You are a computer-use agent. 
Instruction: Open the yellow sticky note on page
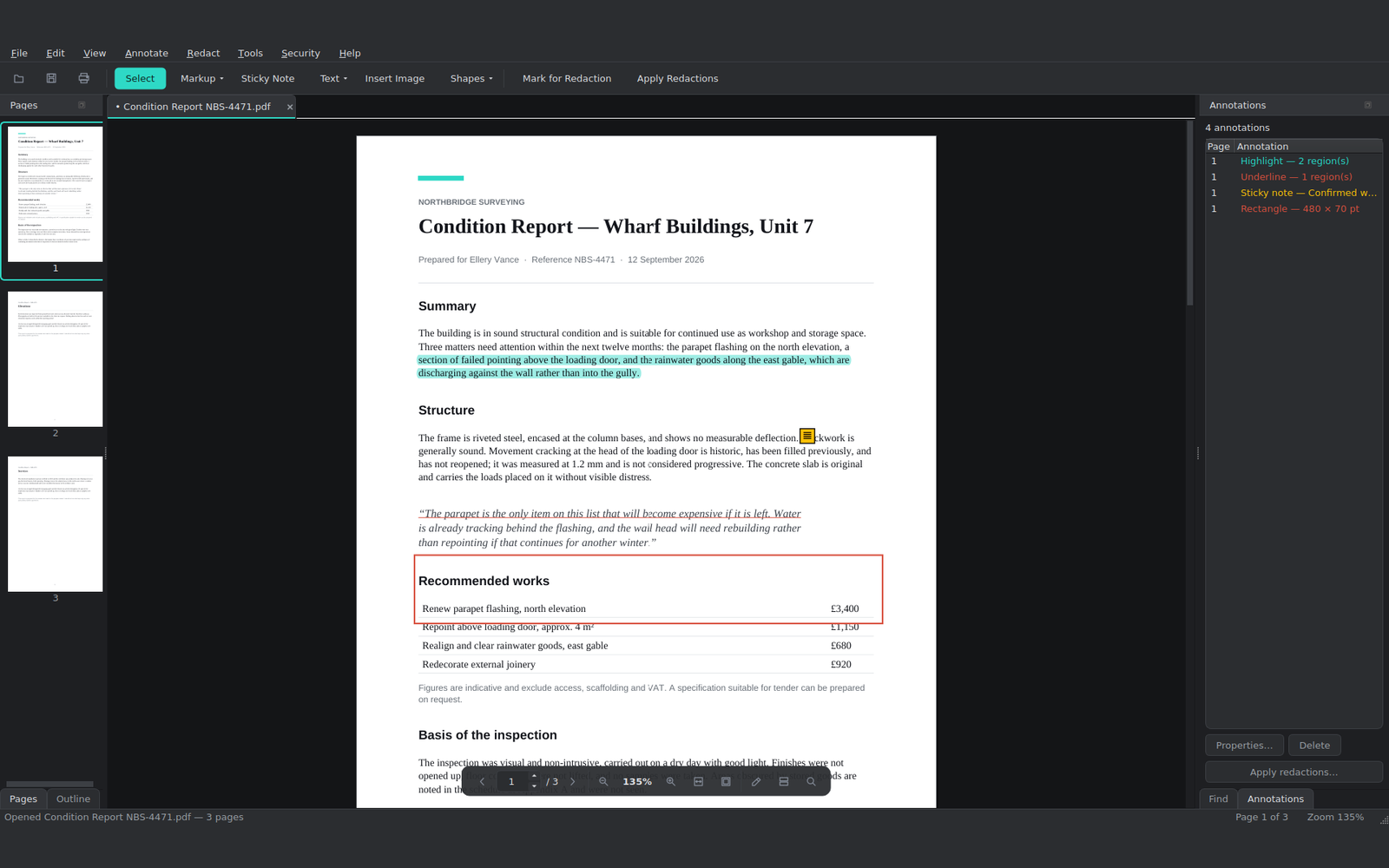(x=807, y=436)
